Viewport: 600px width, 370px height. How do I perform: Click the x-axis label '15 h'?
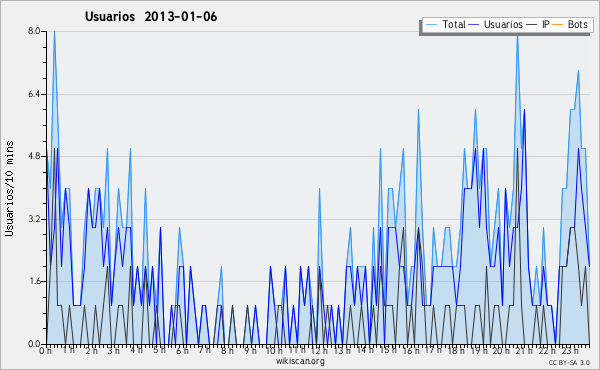pos(387,350)
